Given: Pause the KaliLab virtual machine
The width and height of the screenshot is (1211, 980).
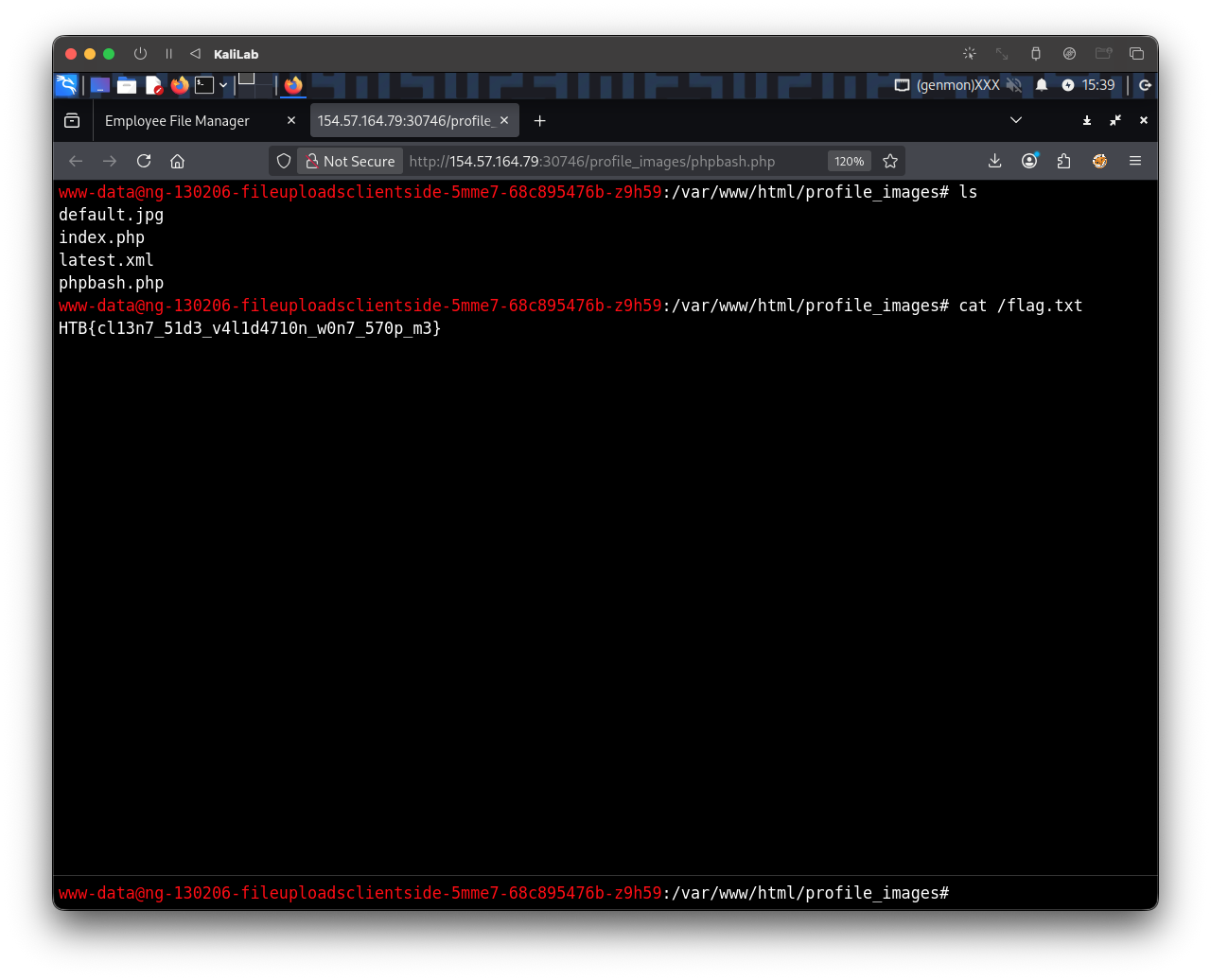Looking at the screenshot, I should click(x=168, y=54).
